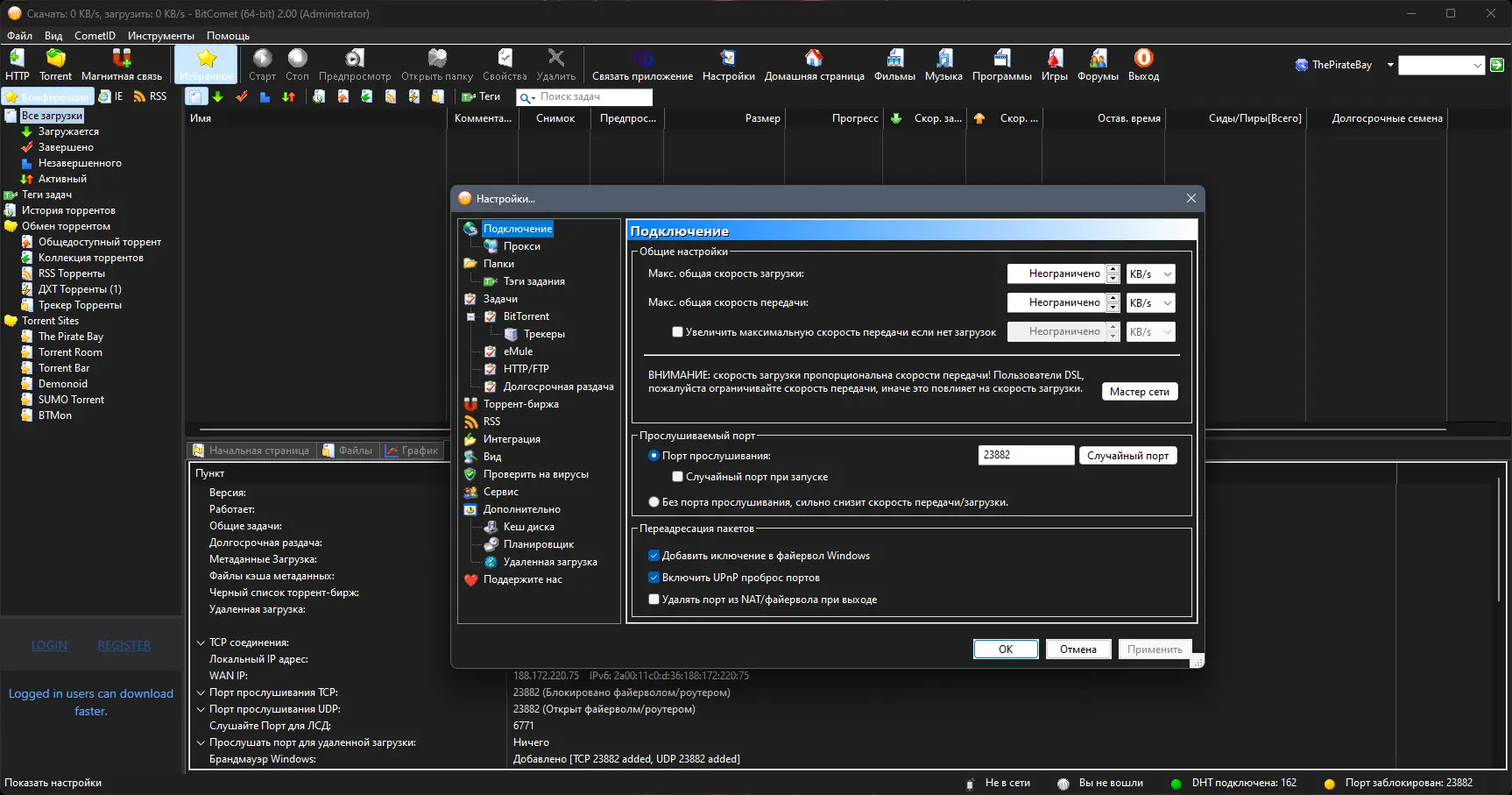Viewport: 1512px width, 795px height.
Task: Open the ThePirateBay search engine dropdown arrow
Action: 1390,65
